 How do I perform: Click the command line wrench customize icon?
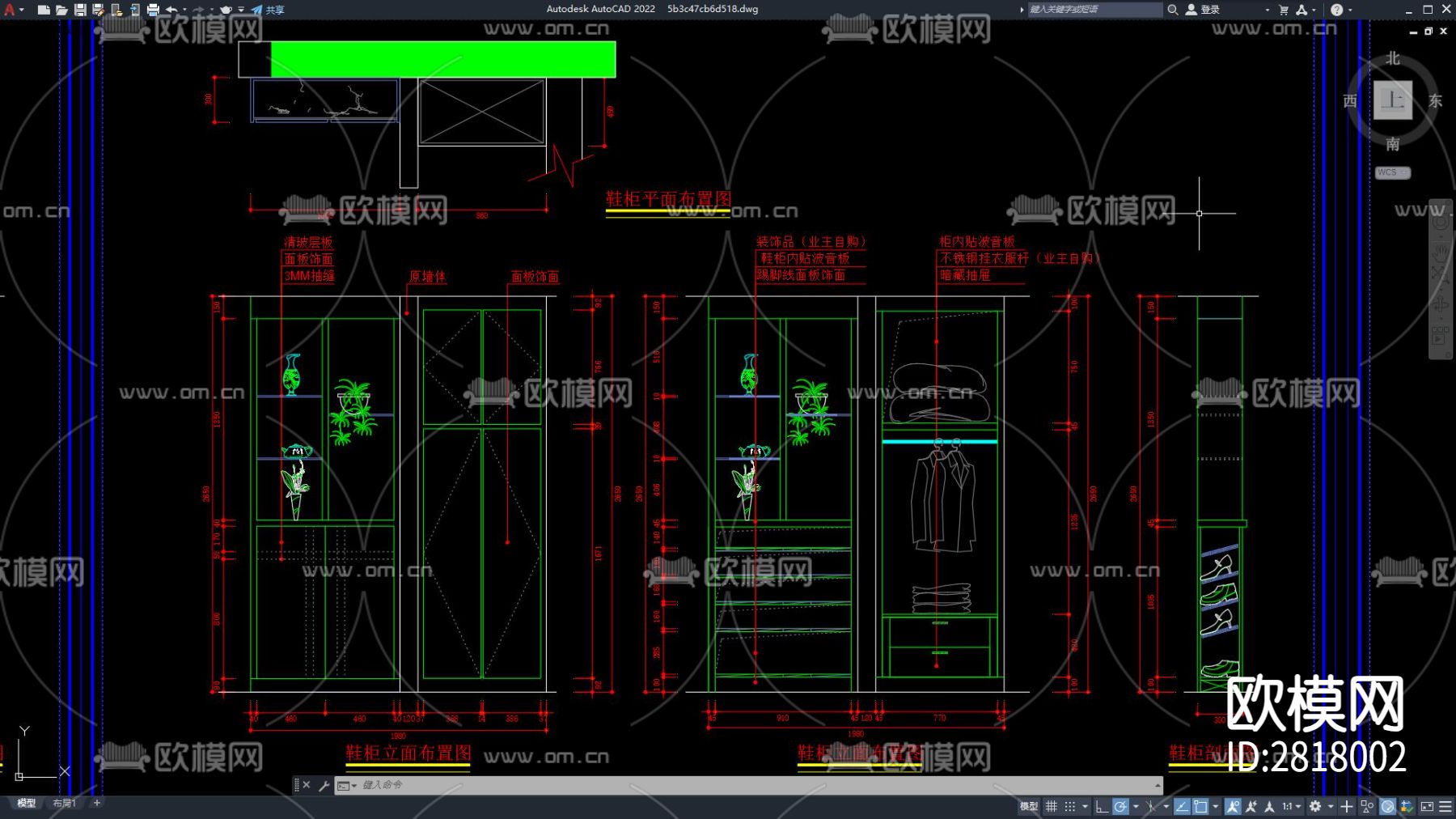[324, 785]
